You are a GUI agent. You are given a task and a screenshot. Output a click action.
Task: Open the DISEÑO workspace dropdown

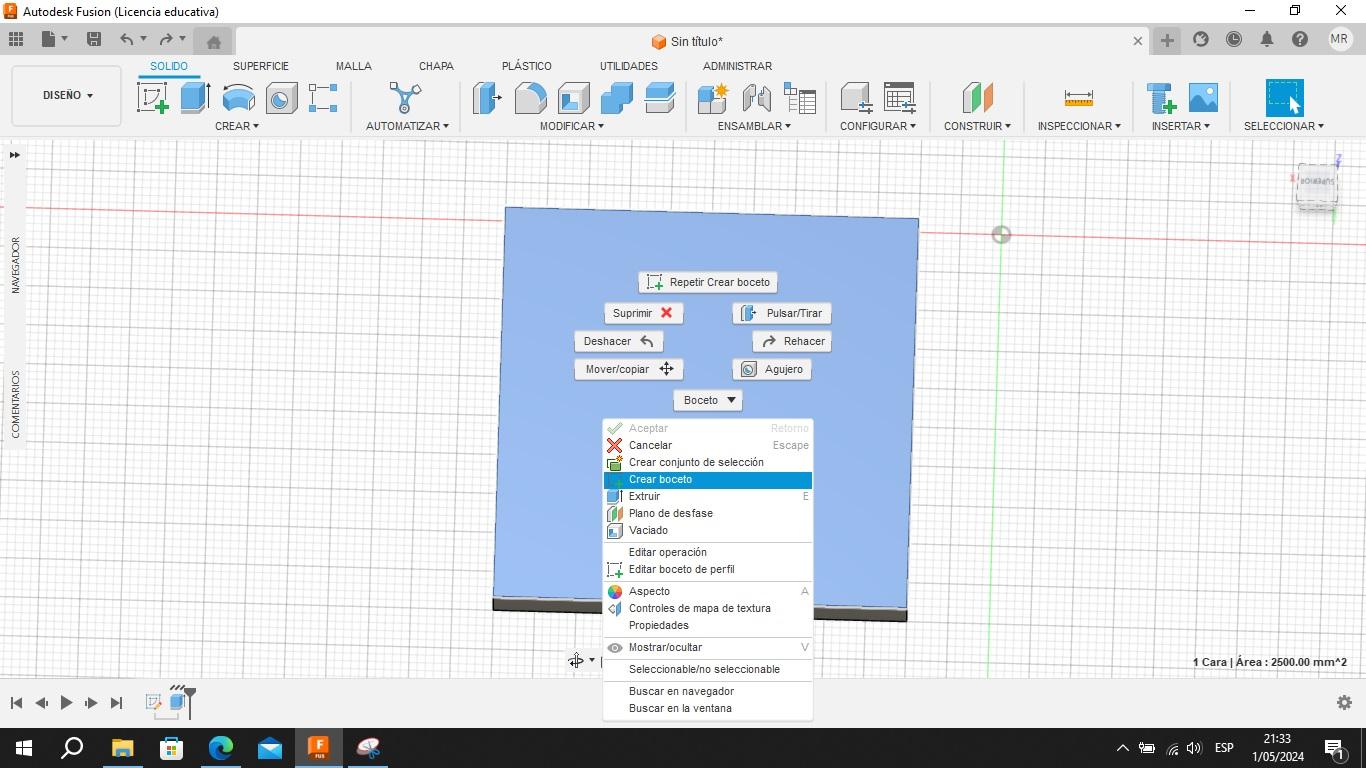(67, 96)
